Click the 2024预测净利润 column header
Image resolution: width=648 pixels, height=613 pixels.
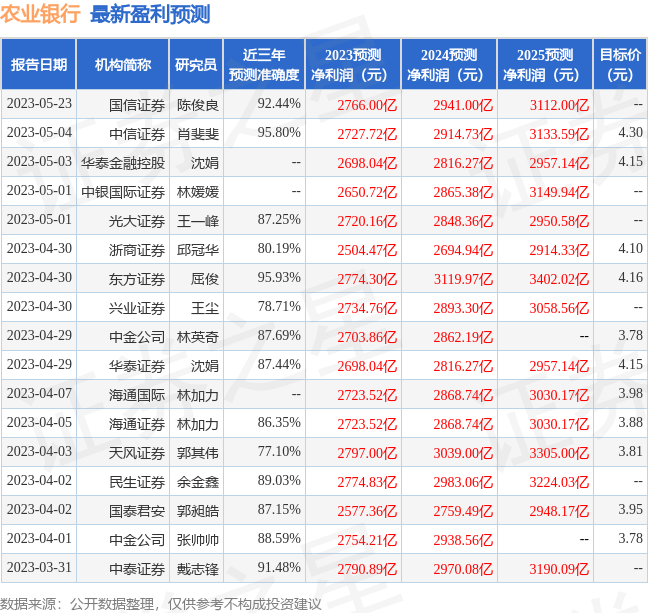pyautogui.click(x=449, y=64)
